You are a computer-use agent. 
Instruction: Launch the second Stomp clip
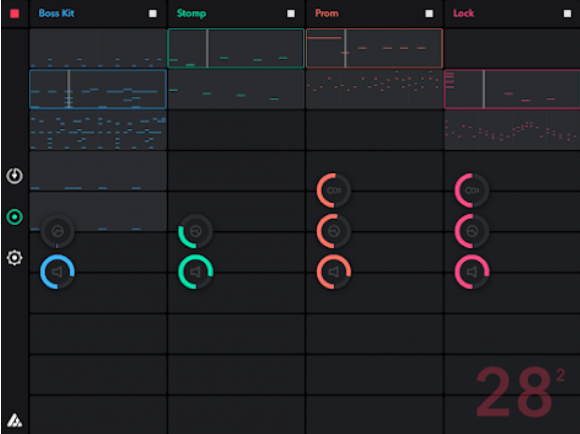click(236, 89)
